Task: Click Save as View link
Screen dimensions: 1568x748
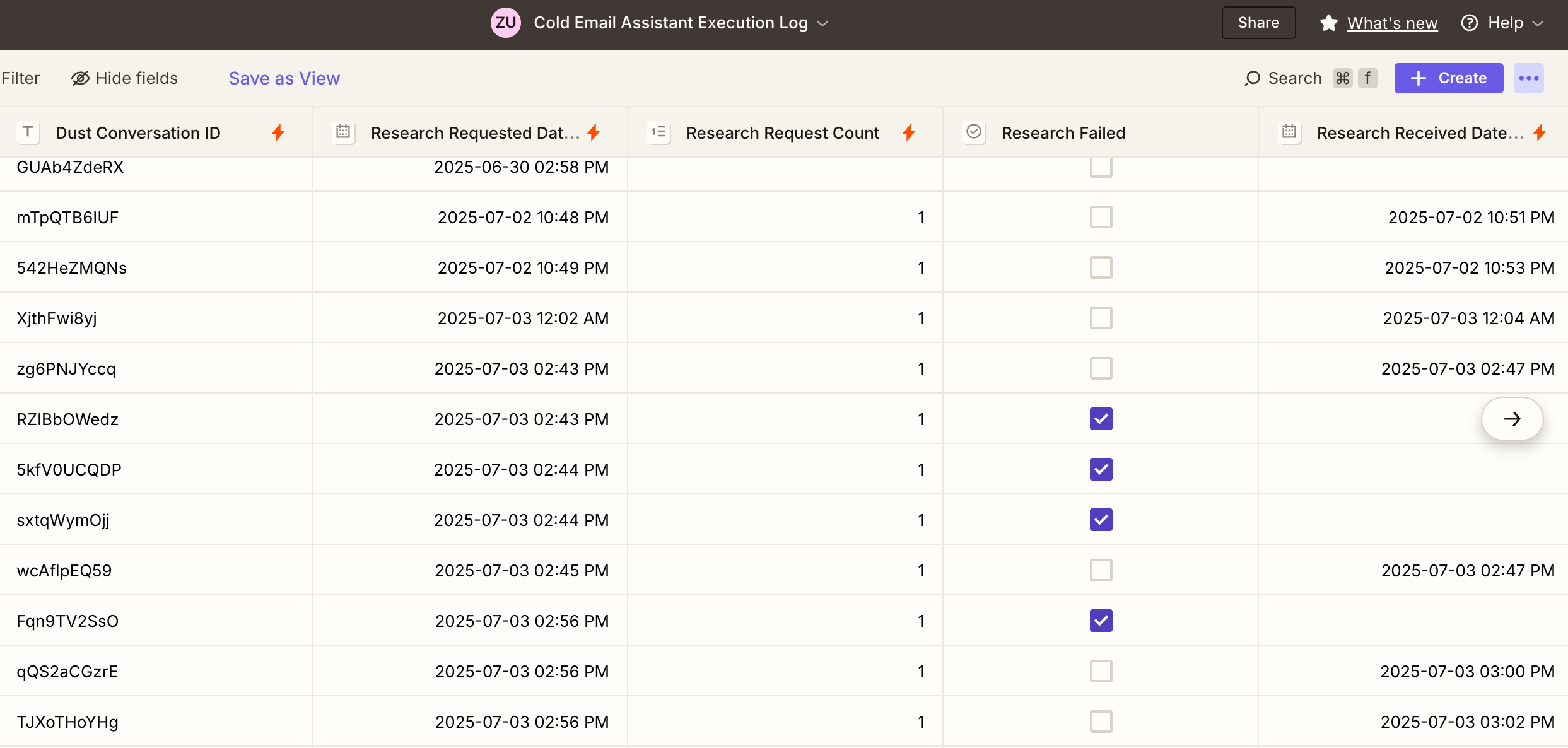Action: [x=284, y=78]
